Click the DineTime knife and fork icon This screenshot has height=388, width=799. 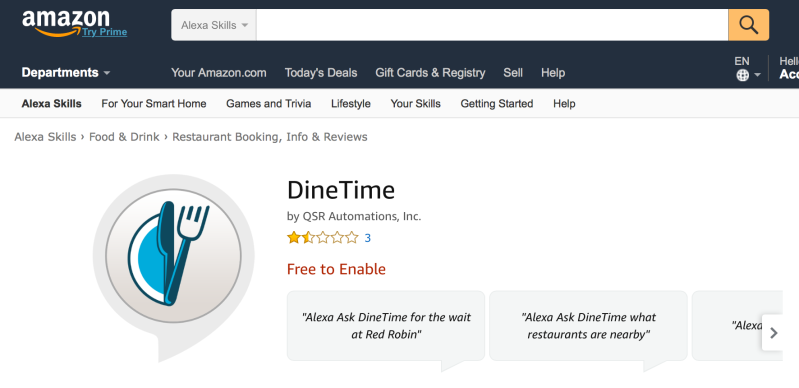(x=173, y=255)
